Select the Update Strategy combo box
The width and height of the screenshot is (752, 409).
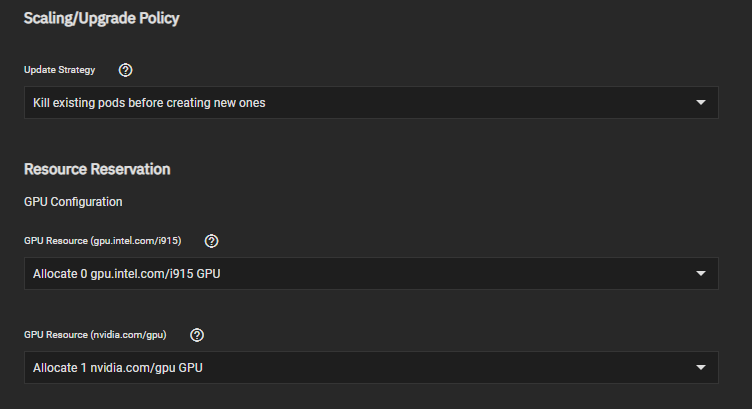(370, 102)
